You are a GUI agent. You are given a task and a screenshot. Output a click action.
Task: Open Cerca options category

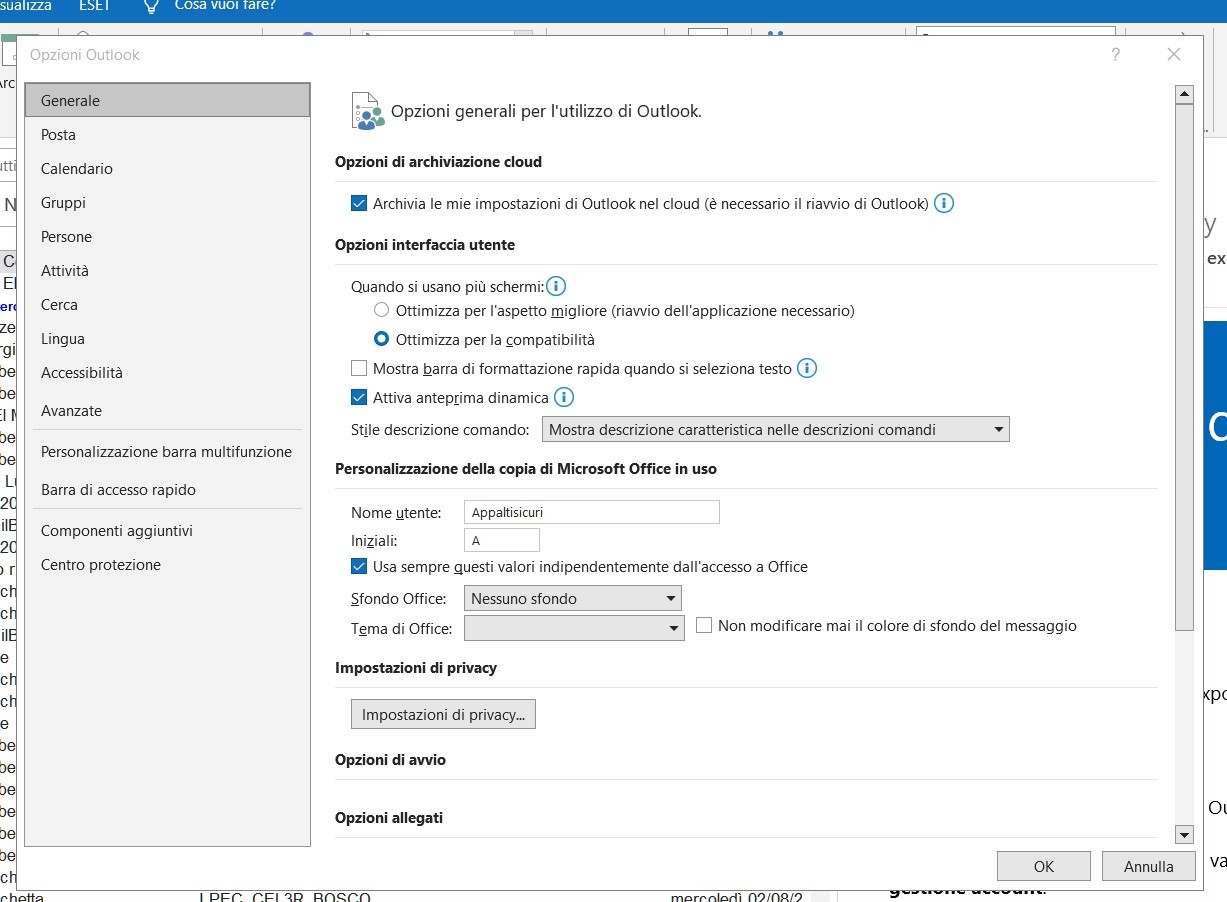click(x=168, y=305)
